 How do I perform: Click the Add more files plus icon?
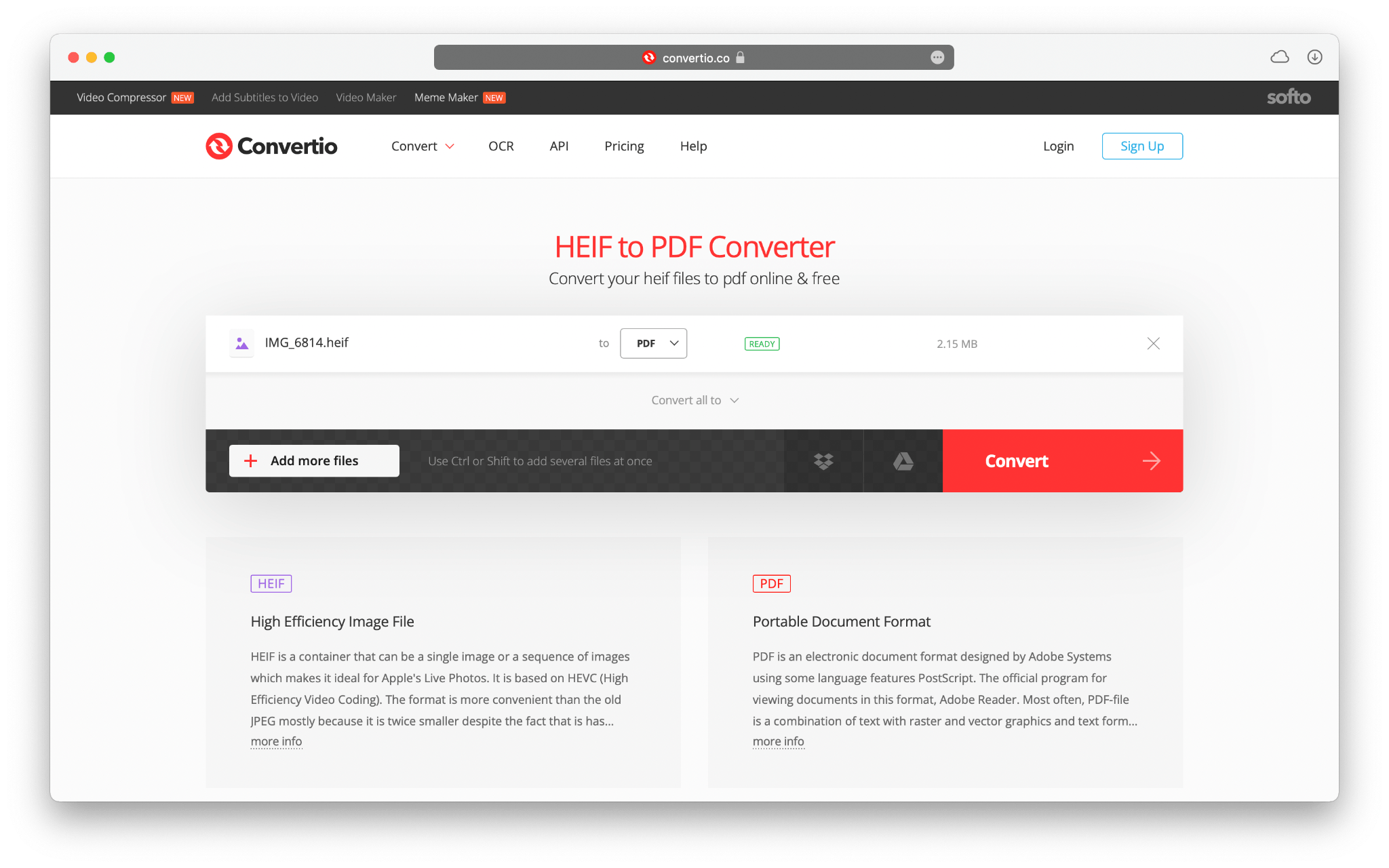pos(250,460)
